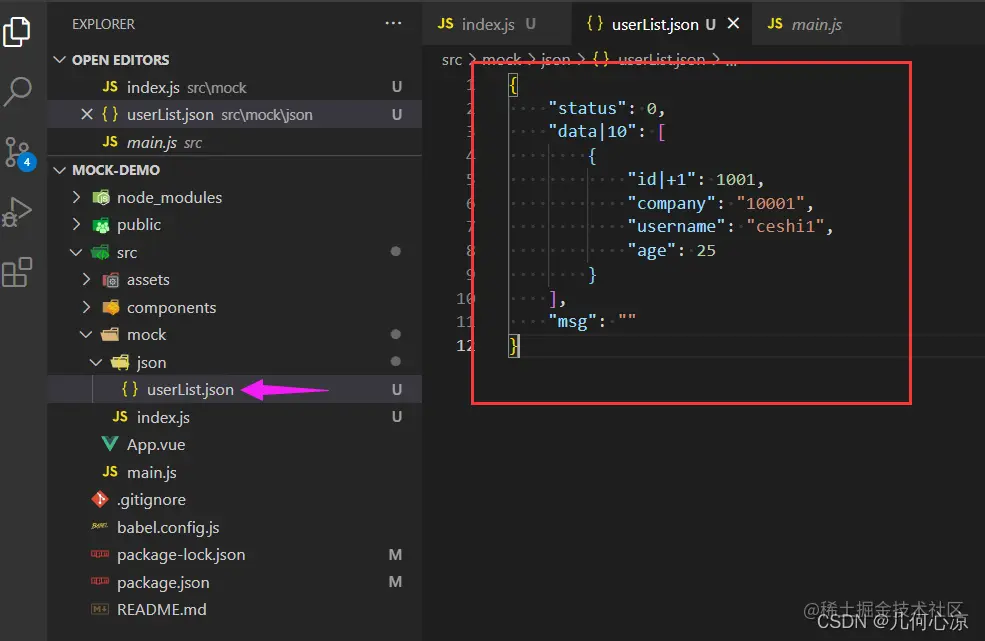Click the npm icon beside package.json

[100, 581]
